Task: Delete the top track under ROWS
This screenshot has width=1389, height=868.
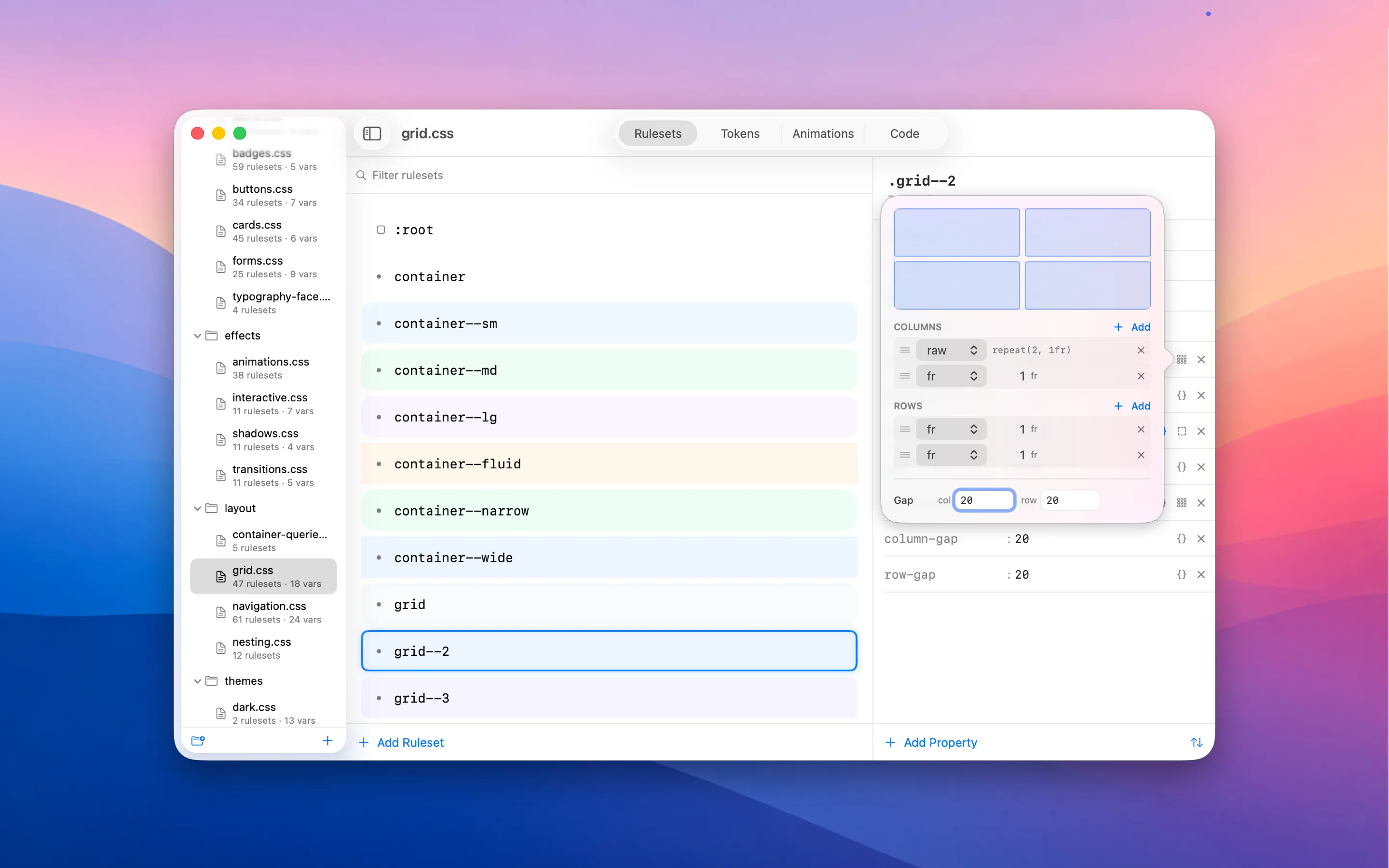Action: (x=1141, y=429)
